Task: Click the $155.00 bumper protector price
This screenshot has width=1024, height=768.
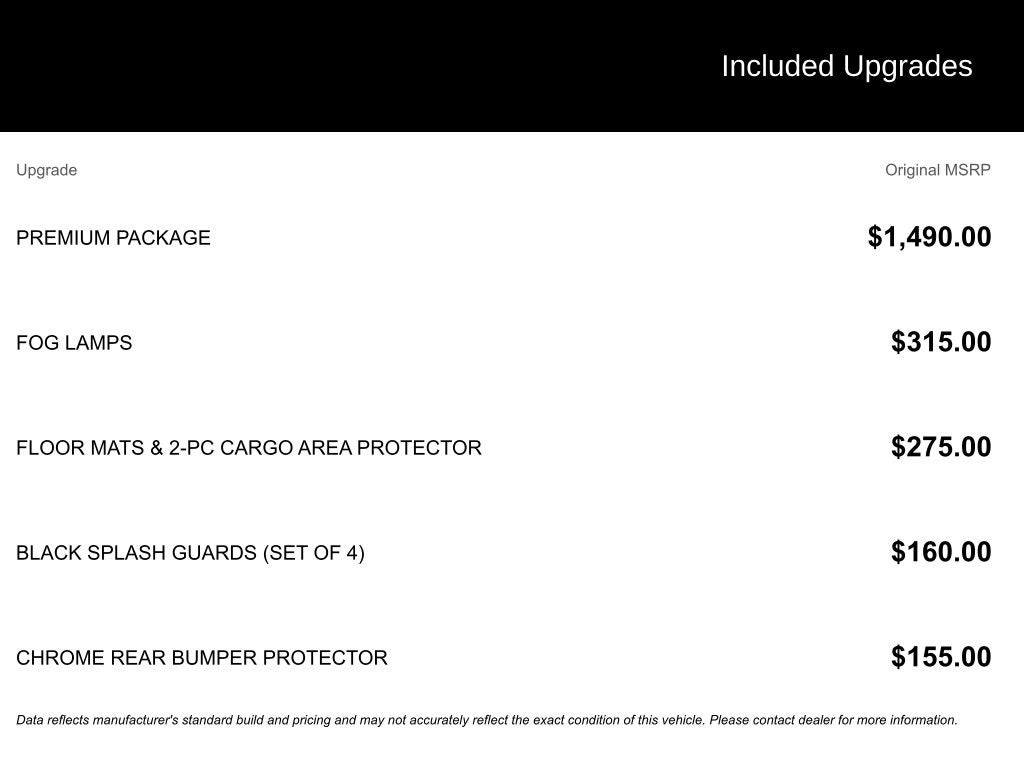Action: point(941,657)
